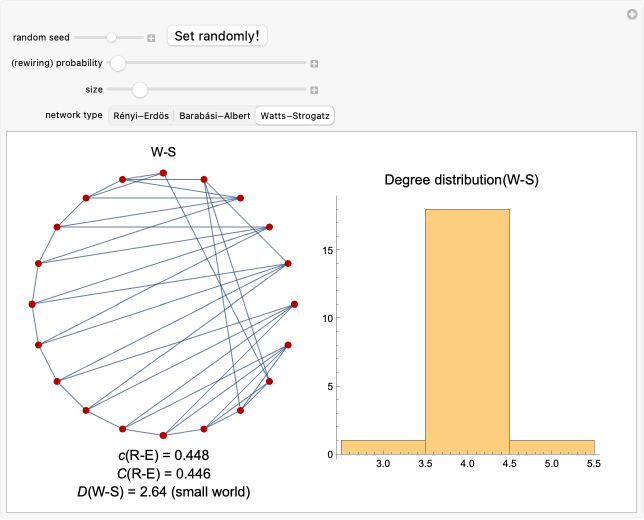
Task: Click the c(R-E) = 0.448 label
Action: [x=163, y=456]
